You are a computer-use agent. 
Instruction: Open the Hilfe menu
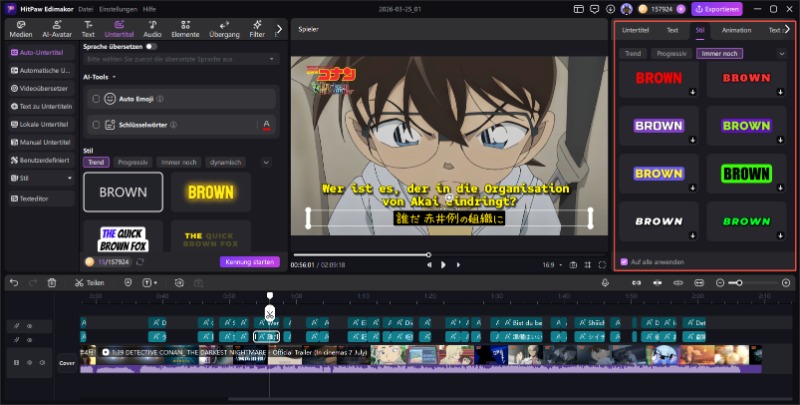[149, 9]
